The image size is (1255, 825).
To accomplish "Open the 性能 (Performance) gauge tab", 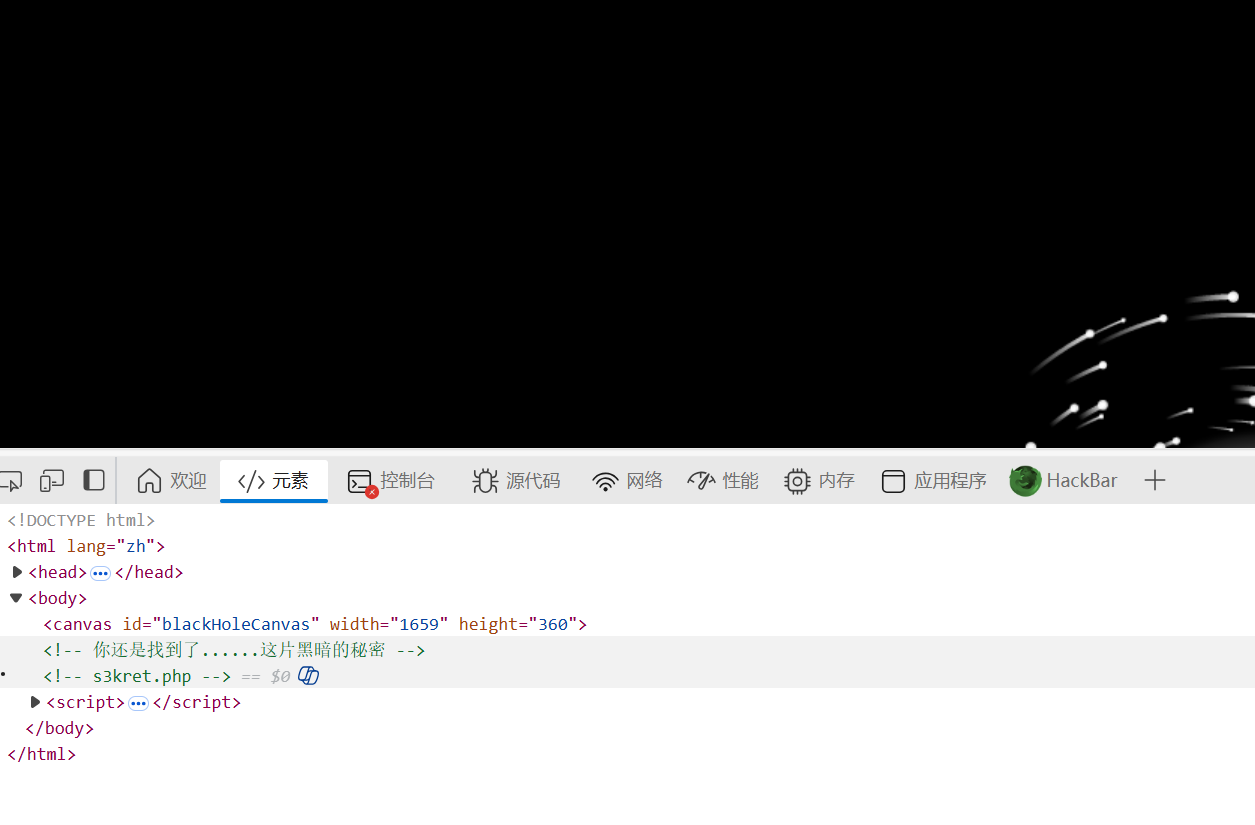I will click(x=723, y=481).
